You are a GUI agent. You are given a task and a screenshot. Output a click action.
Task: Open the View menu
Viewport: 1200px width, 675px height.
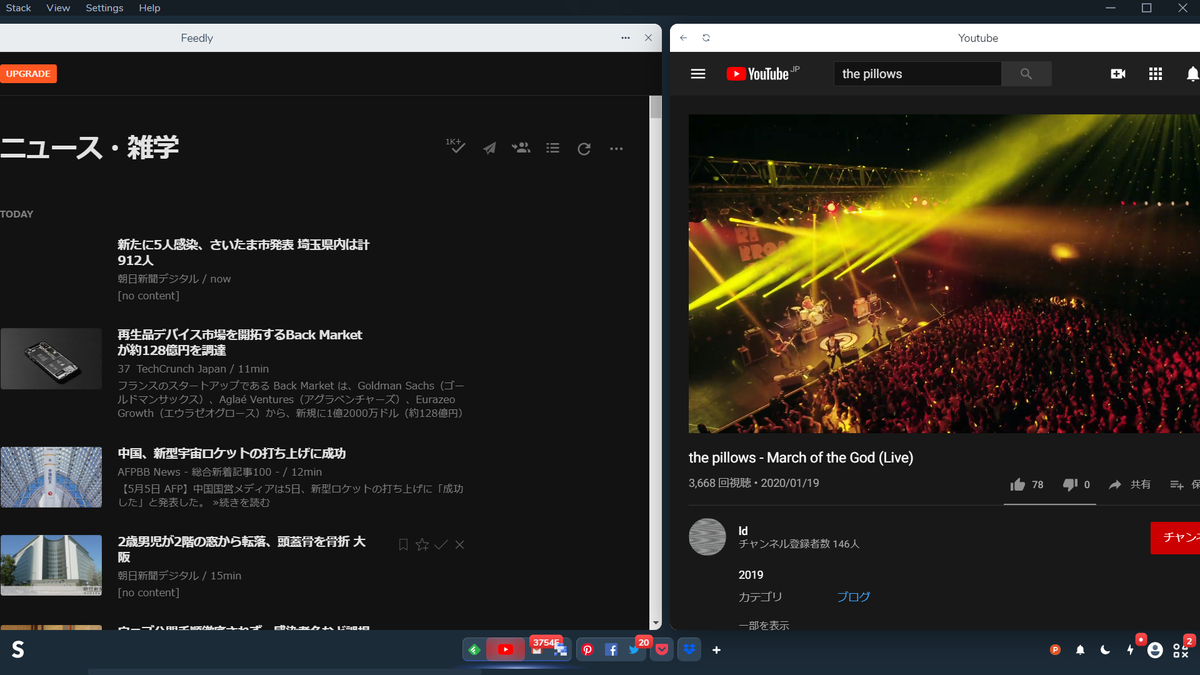click(58, 8)
